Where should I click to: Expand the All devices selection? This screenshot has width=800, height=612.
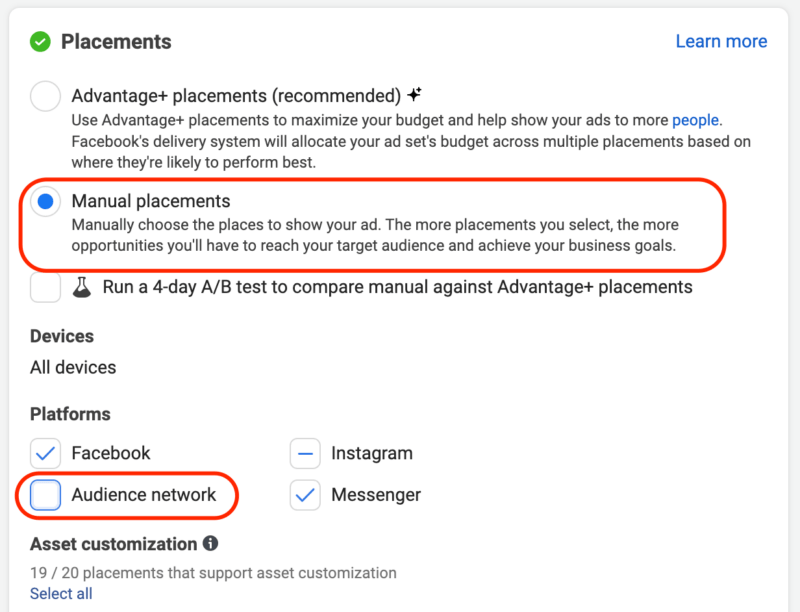click(73, 367)
